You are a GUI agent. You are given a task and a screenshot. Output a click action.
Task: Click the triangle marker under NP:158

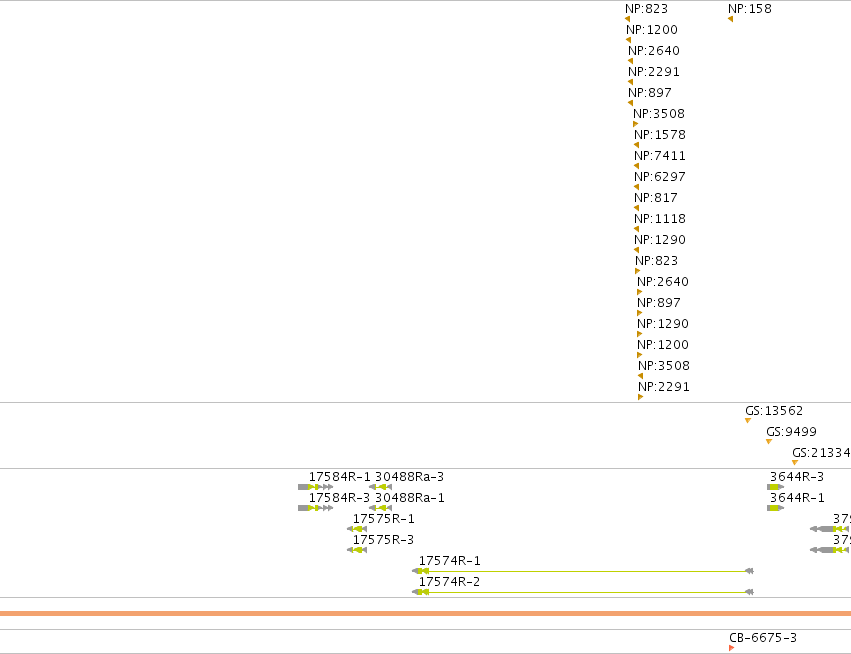coord(731,19)
